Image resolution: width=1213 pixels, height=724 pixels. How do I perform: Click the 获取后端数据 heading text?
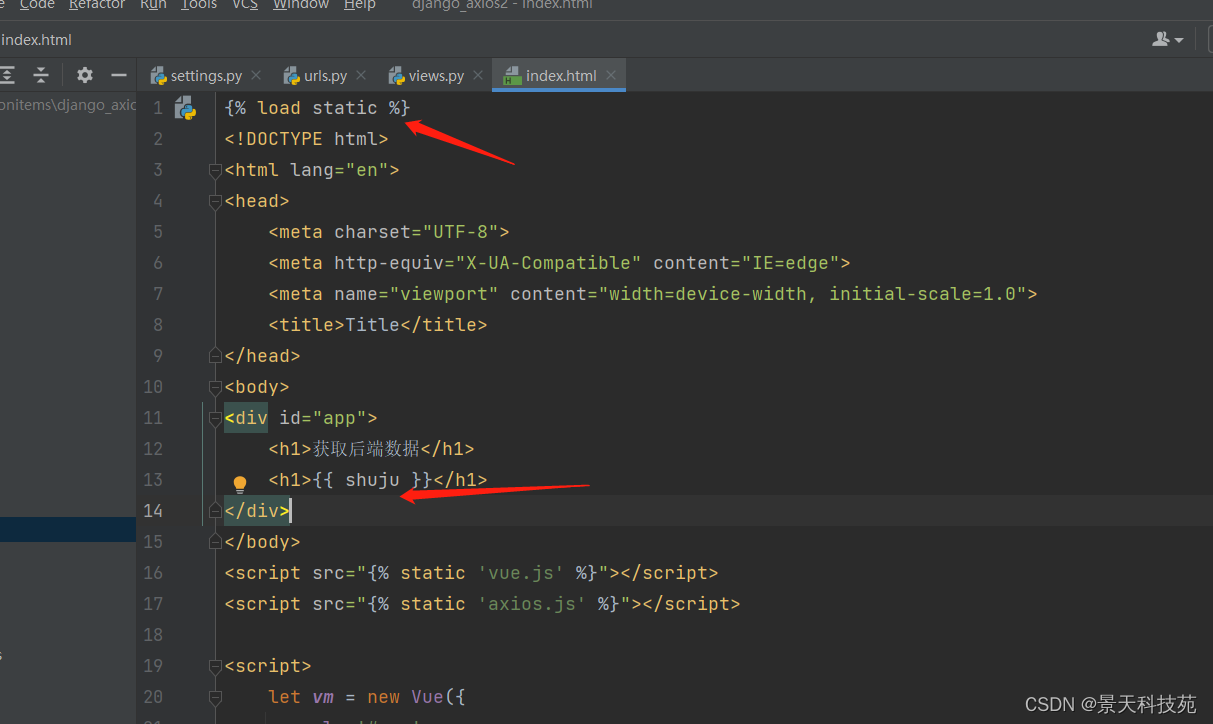367,449
